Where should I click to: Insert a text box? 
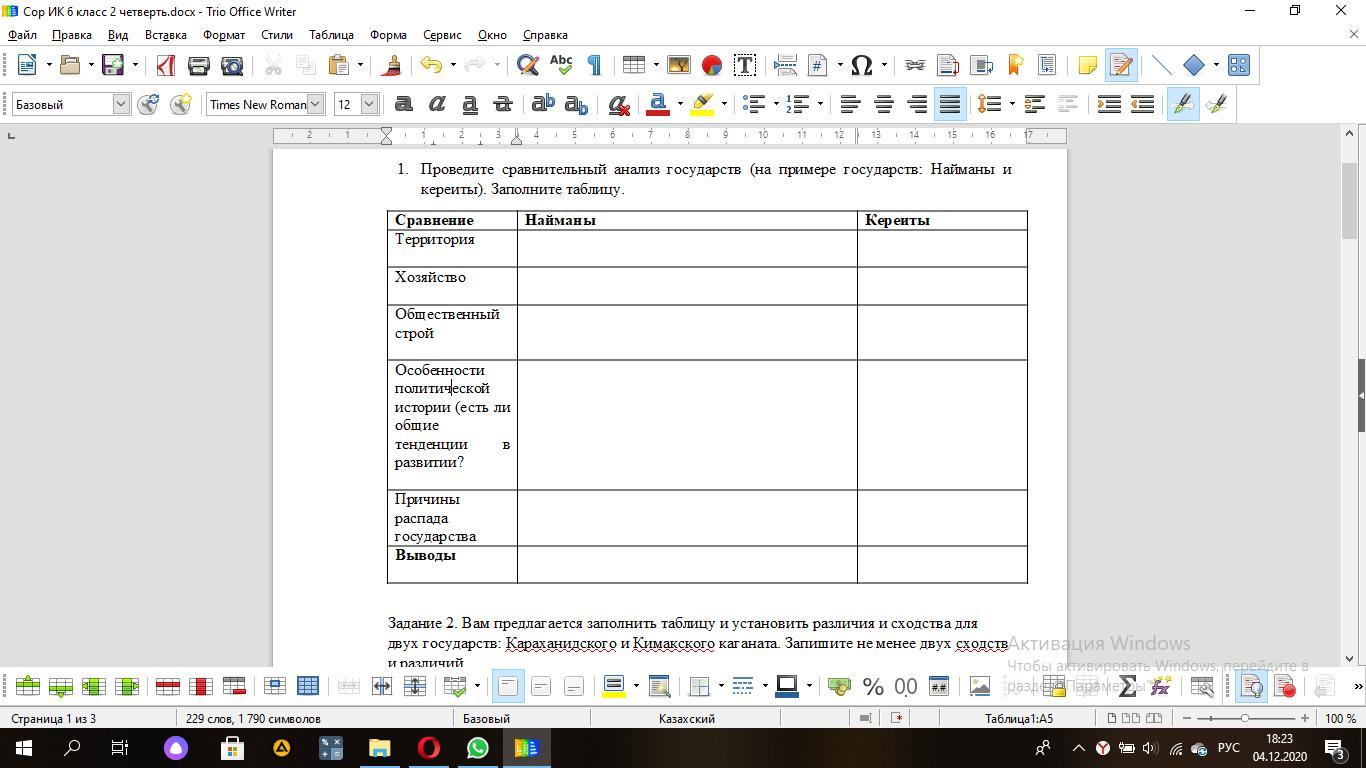coord(745,65)
